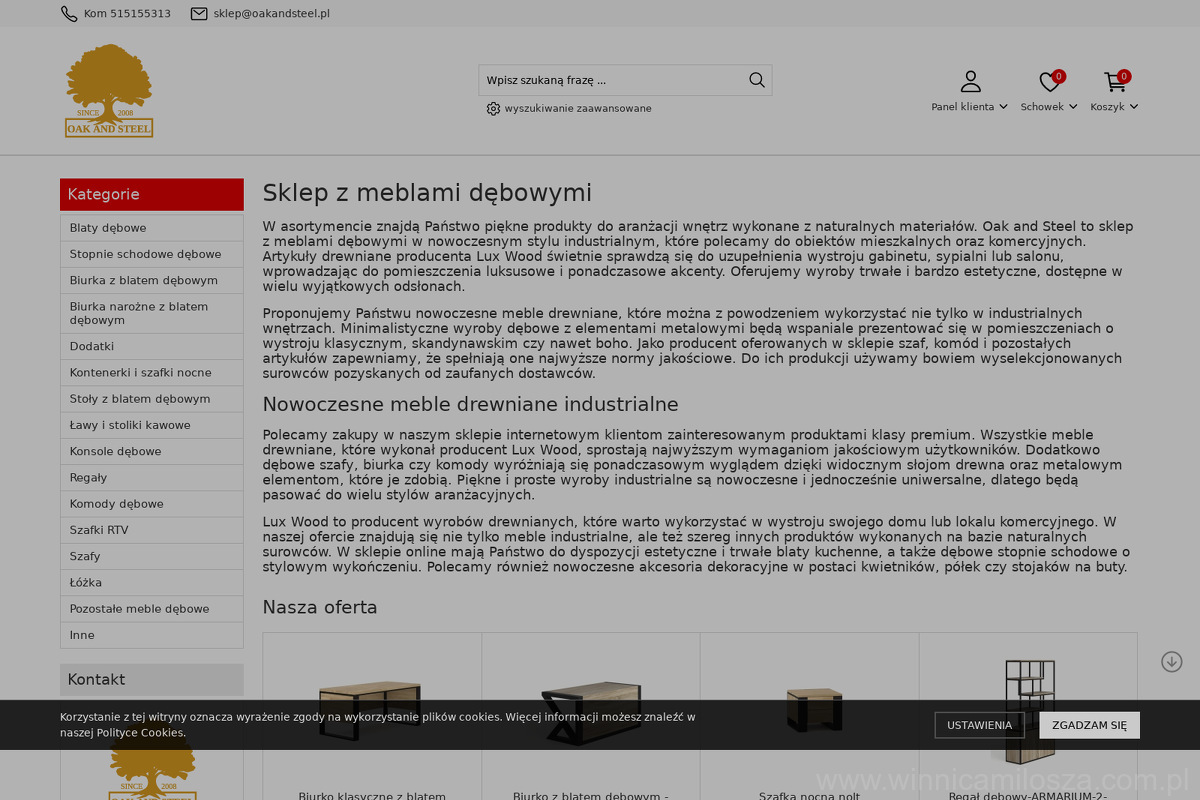
Task: Expand the Panel klienta dropdown
Action: coord(1003,107)
